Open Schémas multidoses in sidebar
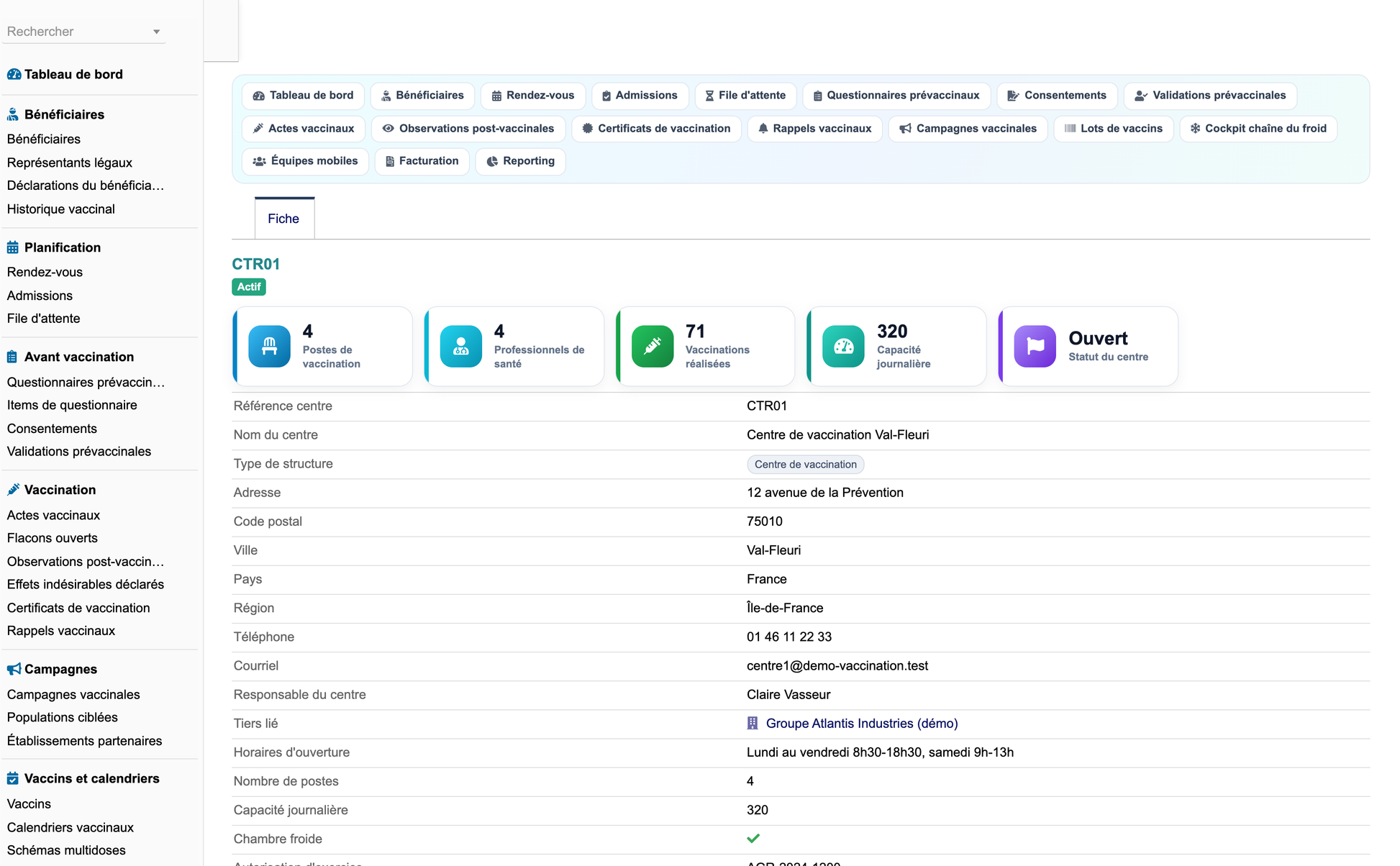 (66, 850)
